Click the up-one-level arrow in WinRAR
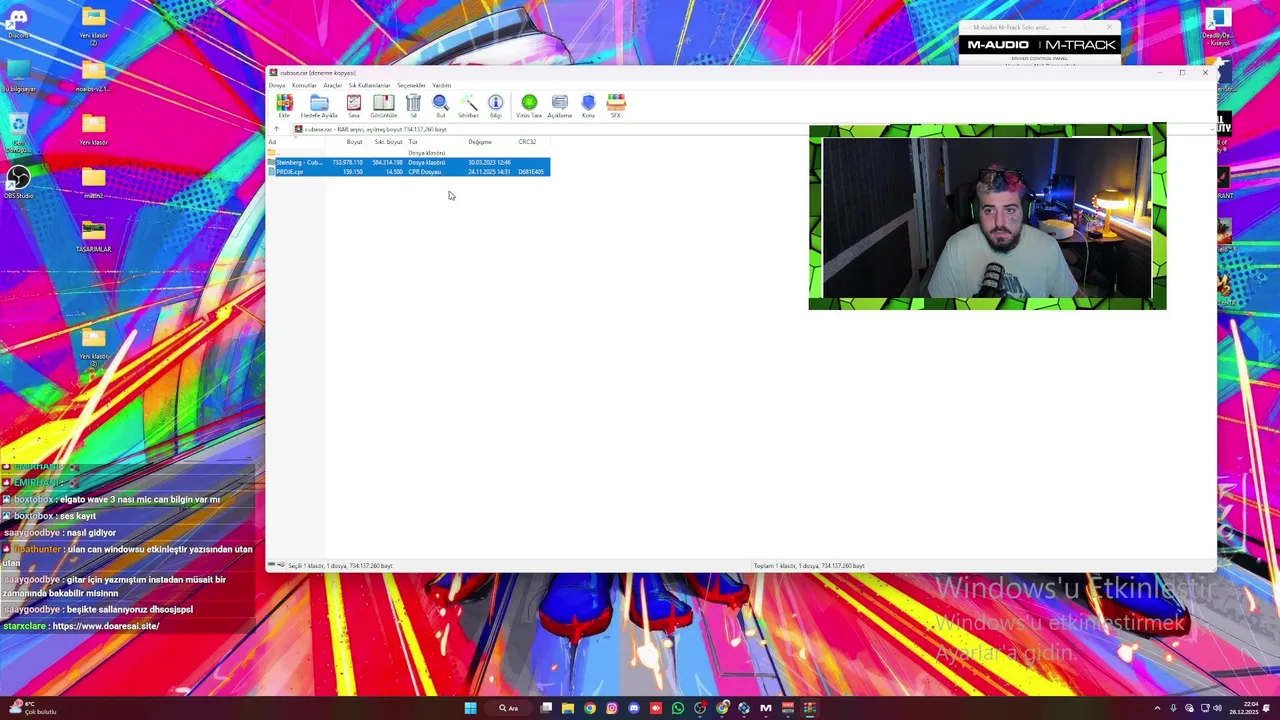Screen dimensions: 1280x720 click(277, 129)
